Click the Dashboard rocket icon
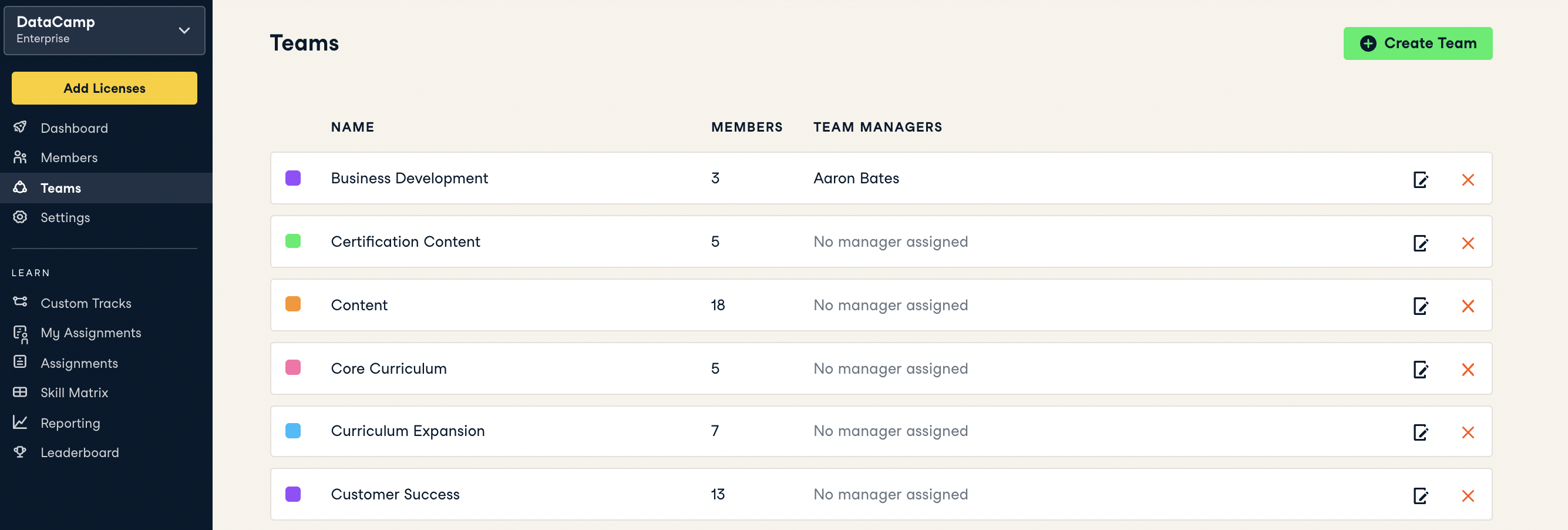 pyautogui.click(x=20, y=128)
